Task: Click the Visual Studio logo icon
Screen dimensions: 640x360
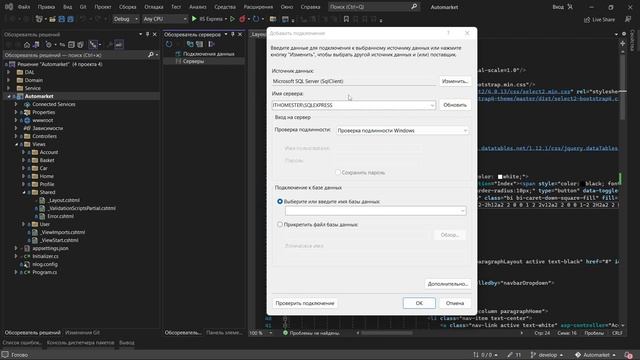Action: (x=8, y=7)
